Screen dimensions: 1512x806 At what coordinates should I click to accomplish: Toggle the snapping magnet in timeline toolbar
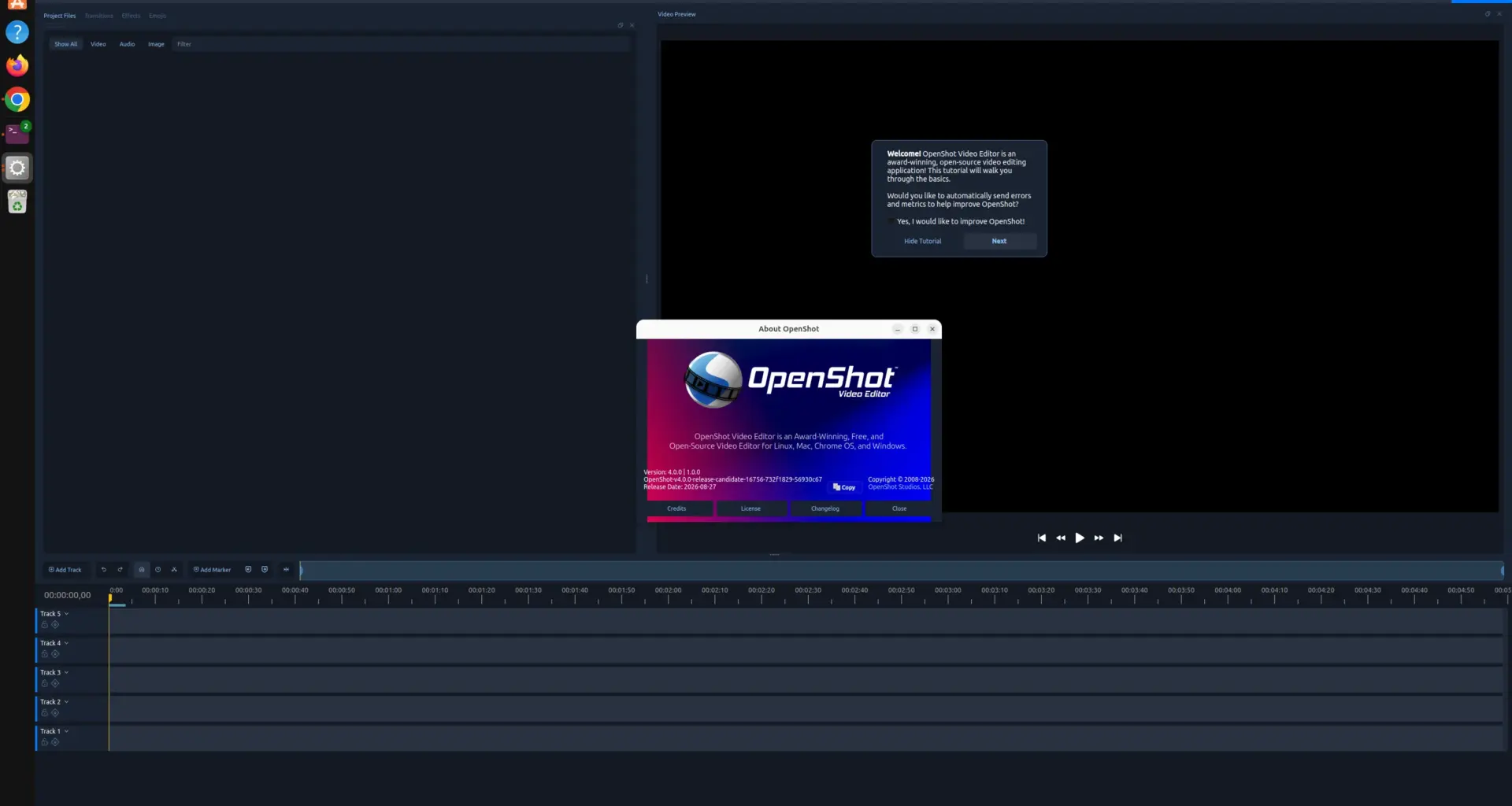tap(142, 569)
